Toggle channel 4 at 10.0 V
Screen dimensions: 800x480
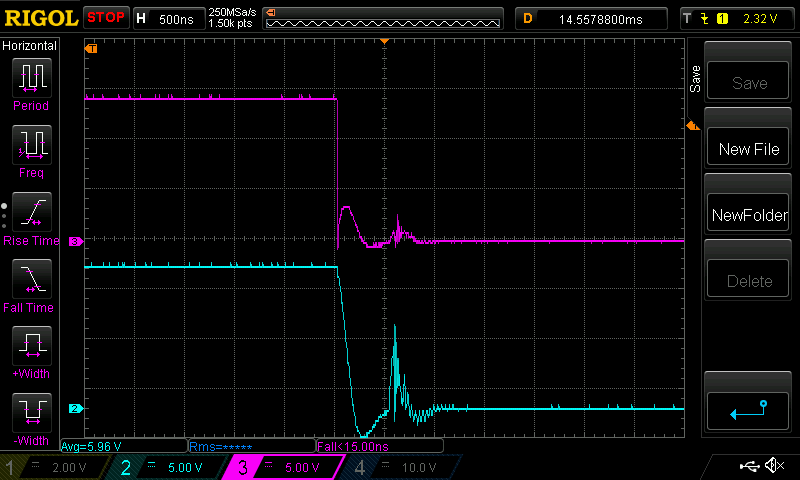pyautogui.click(x=398, y=467)
